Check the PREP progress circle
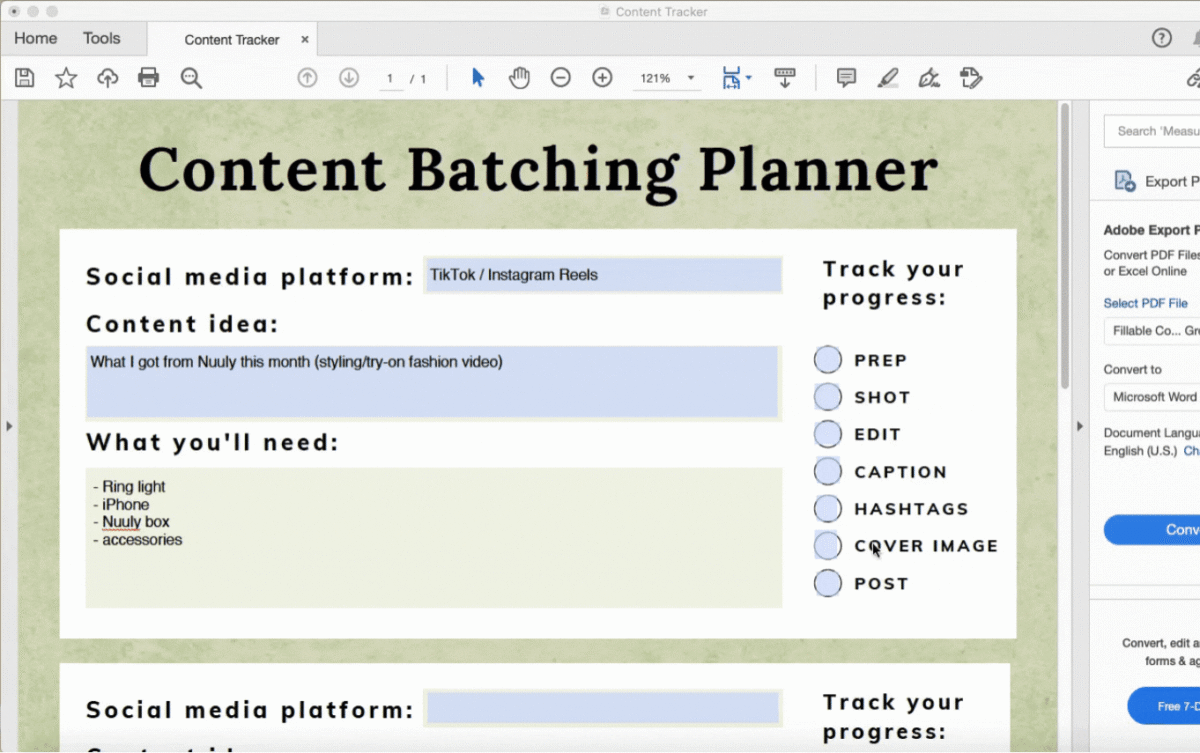 (x=828, y=360)
